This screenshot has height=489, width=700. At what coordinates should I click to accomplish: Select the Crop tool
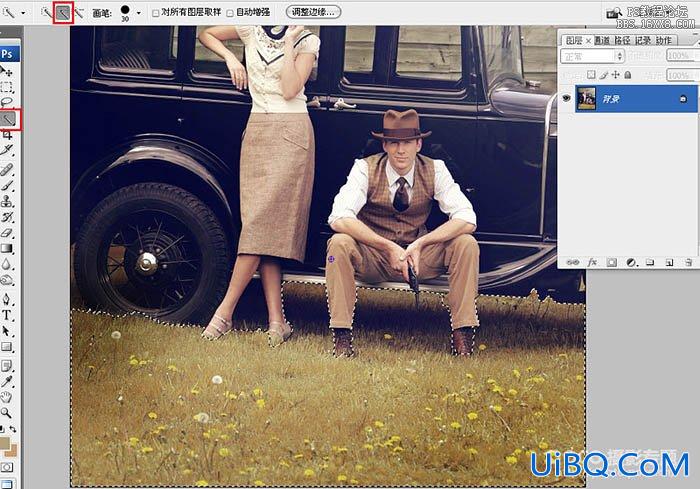7,135
